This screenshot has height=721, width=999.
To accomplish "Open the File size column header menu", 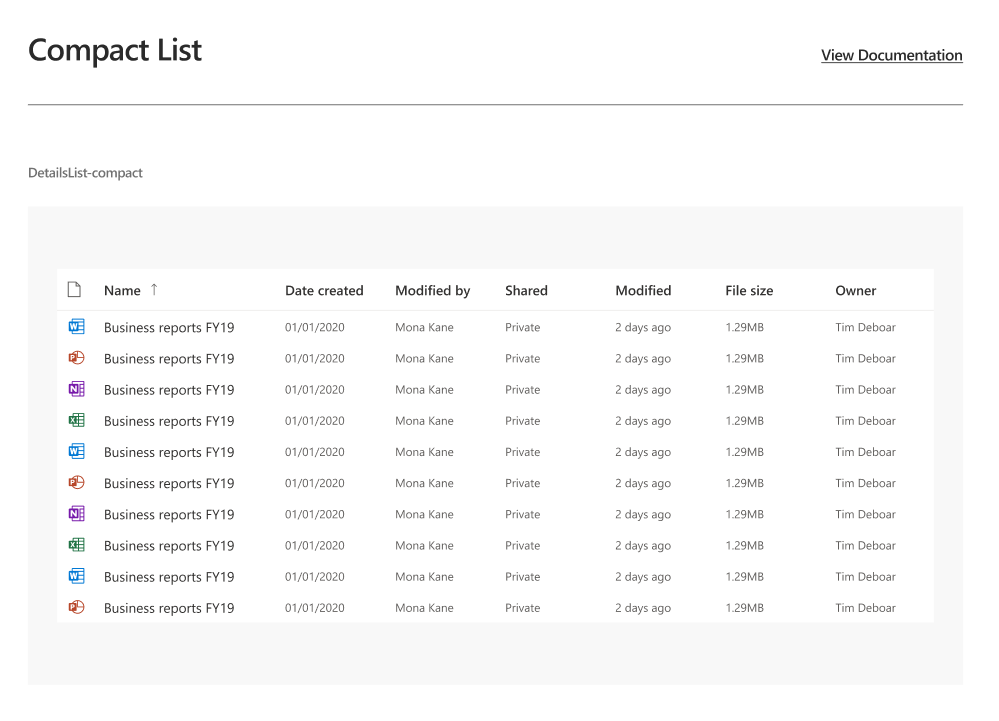I will point(748,290).
